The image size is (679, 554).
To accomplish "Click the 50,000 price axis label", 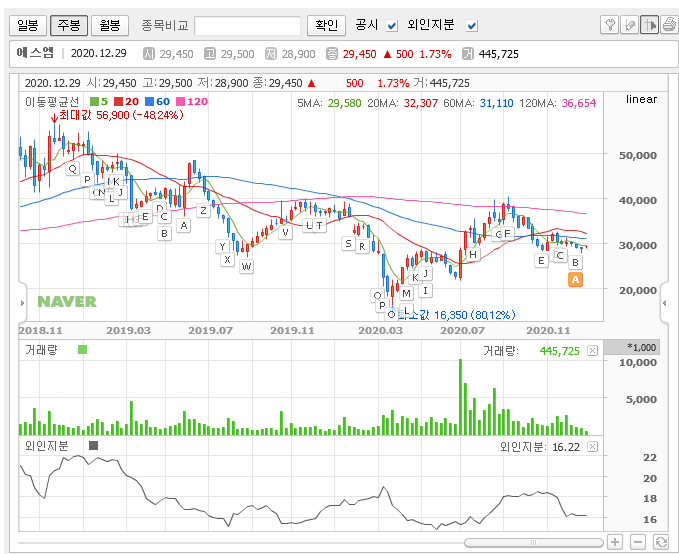I will pos(637,156).
